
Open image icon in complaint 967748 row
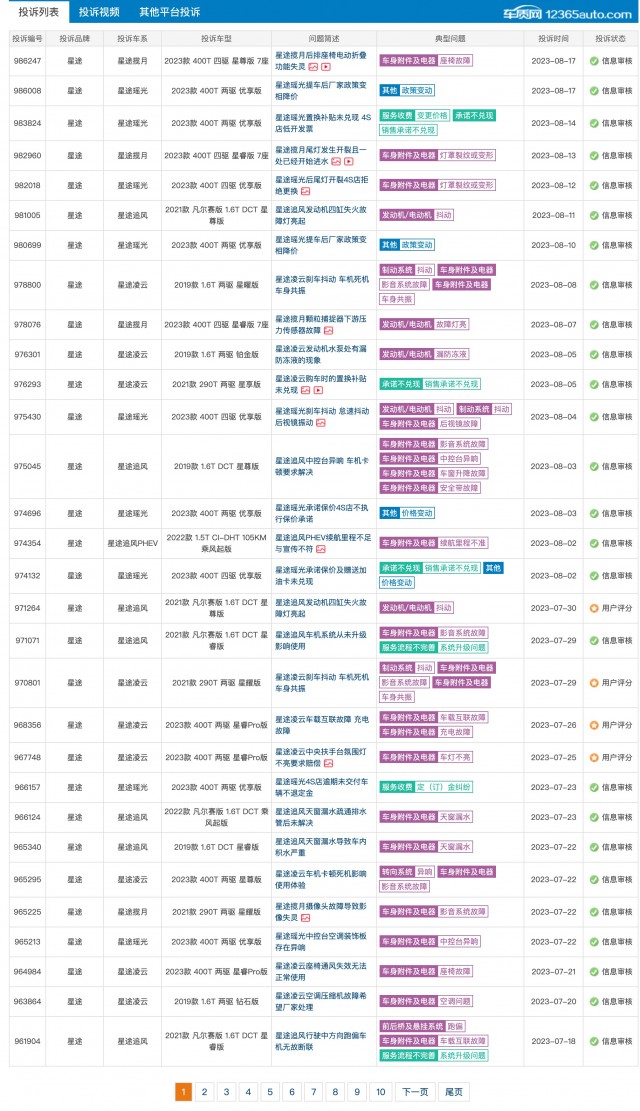pos(328,763)
